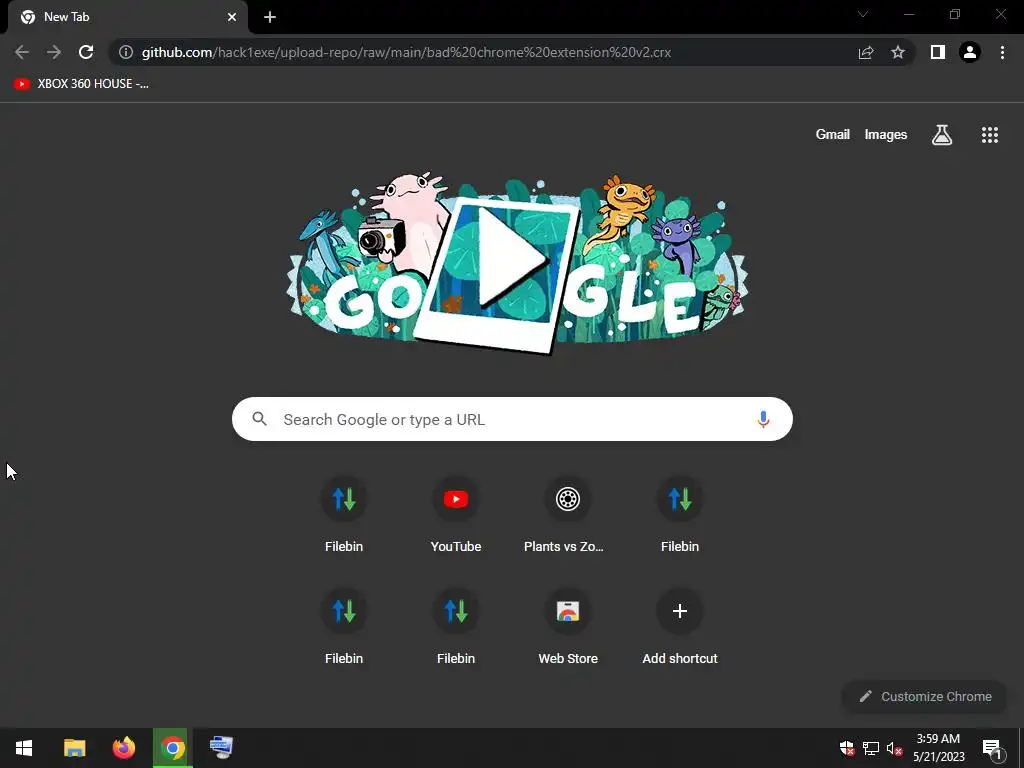Open the XBOX 360 HOUSE bookmark

point(82,84)
